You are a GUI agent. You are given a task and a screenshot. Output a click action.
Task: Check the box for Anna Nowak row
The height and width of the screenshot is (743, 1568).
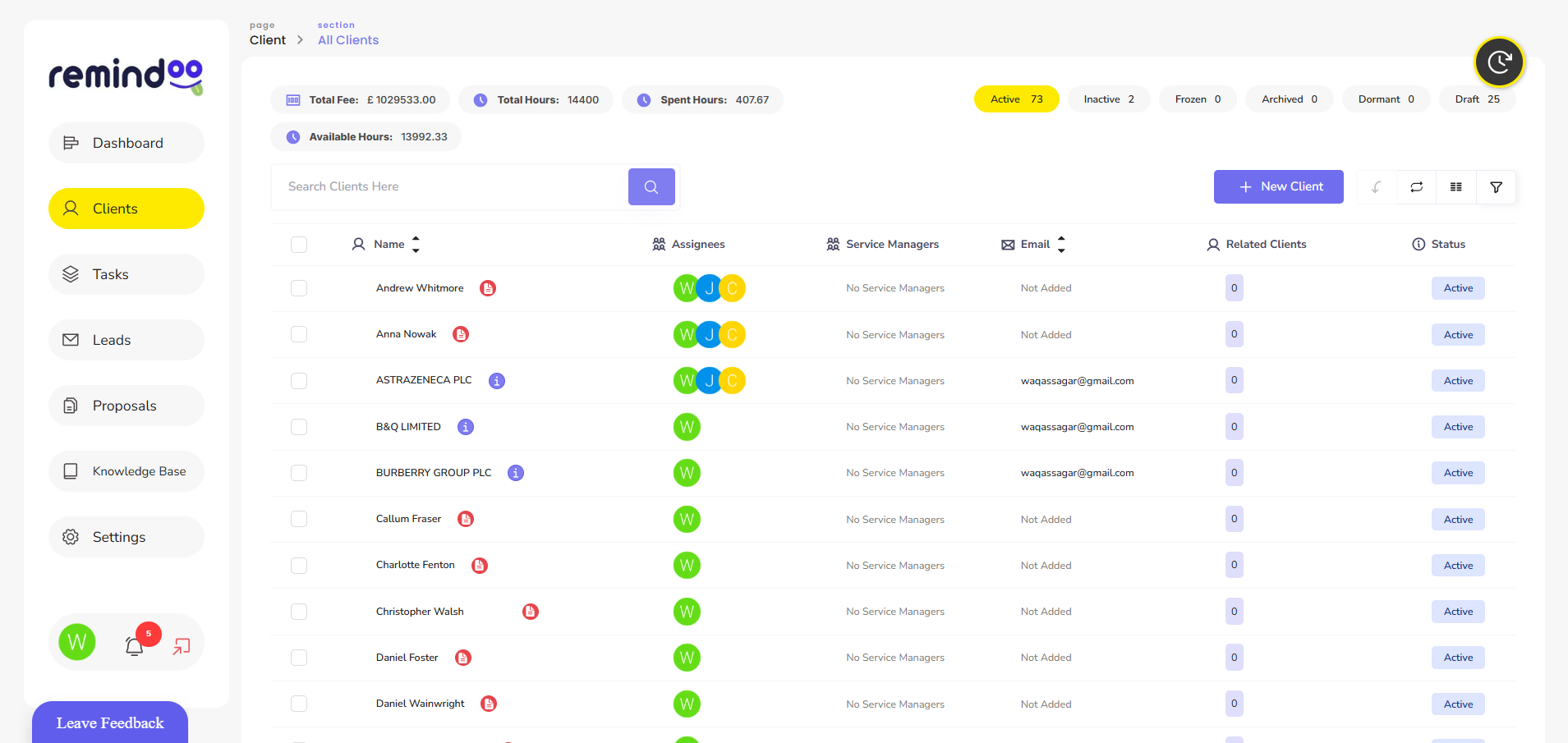pyautogui.click(x=299, y=335)
